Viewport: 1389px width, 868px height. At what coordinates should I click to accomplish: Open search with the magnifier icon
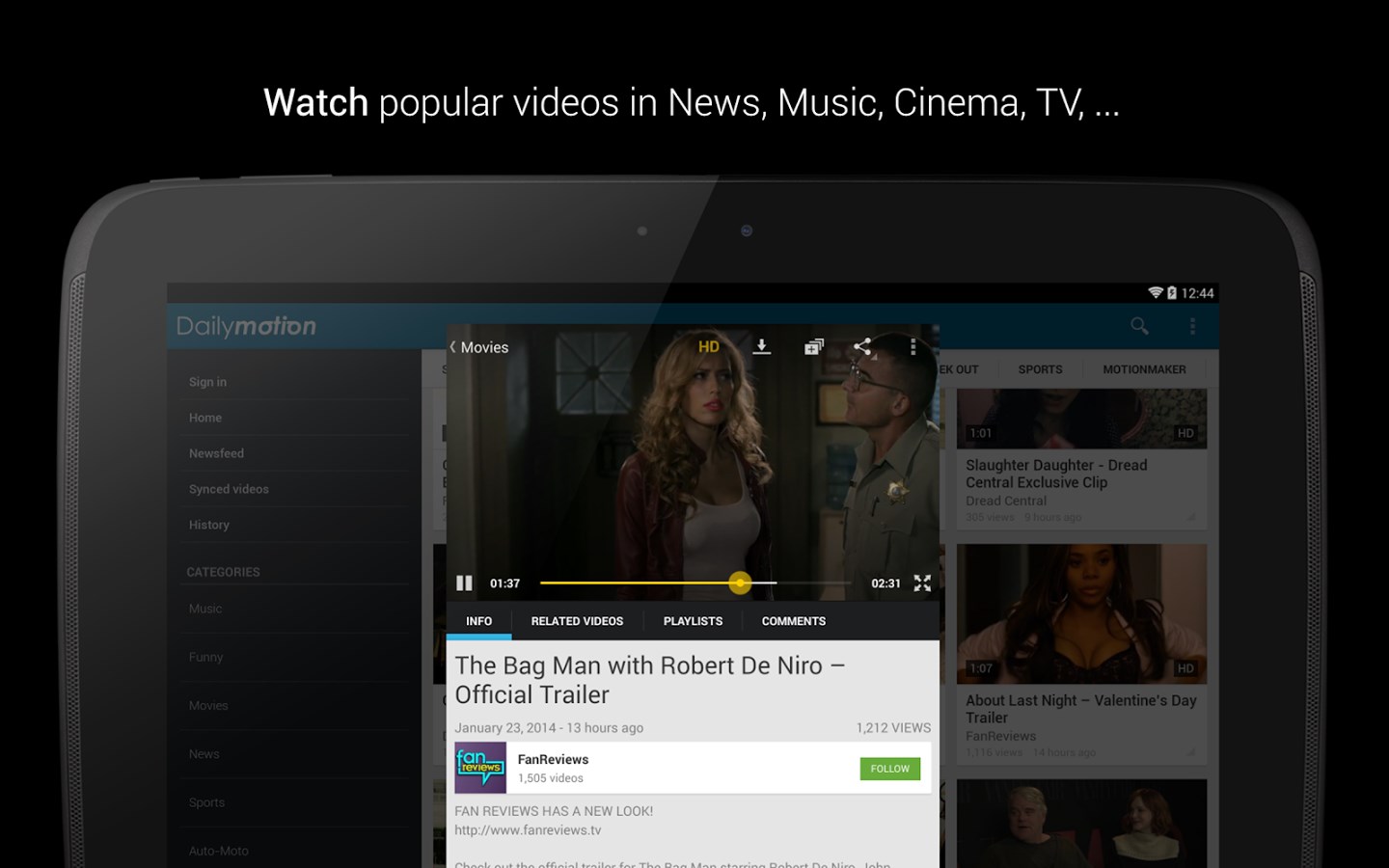[1139, 326]
